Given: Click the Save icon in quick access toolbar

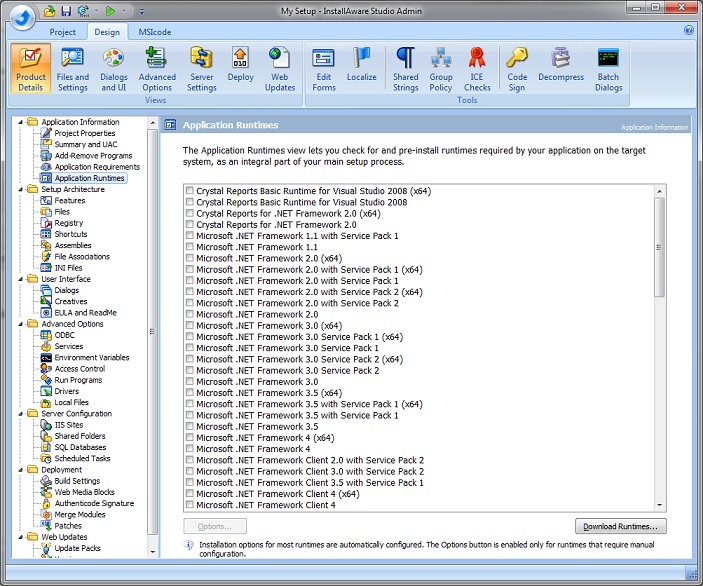Looking at the screenshot, I should click(66, 11).
